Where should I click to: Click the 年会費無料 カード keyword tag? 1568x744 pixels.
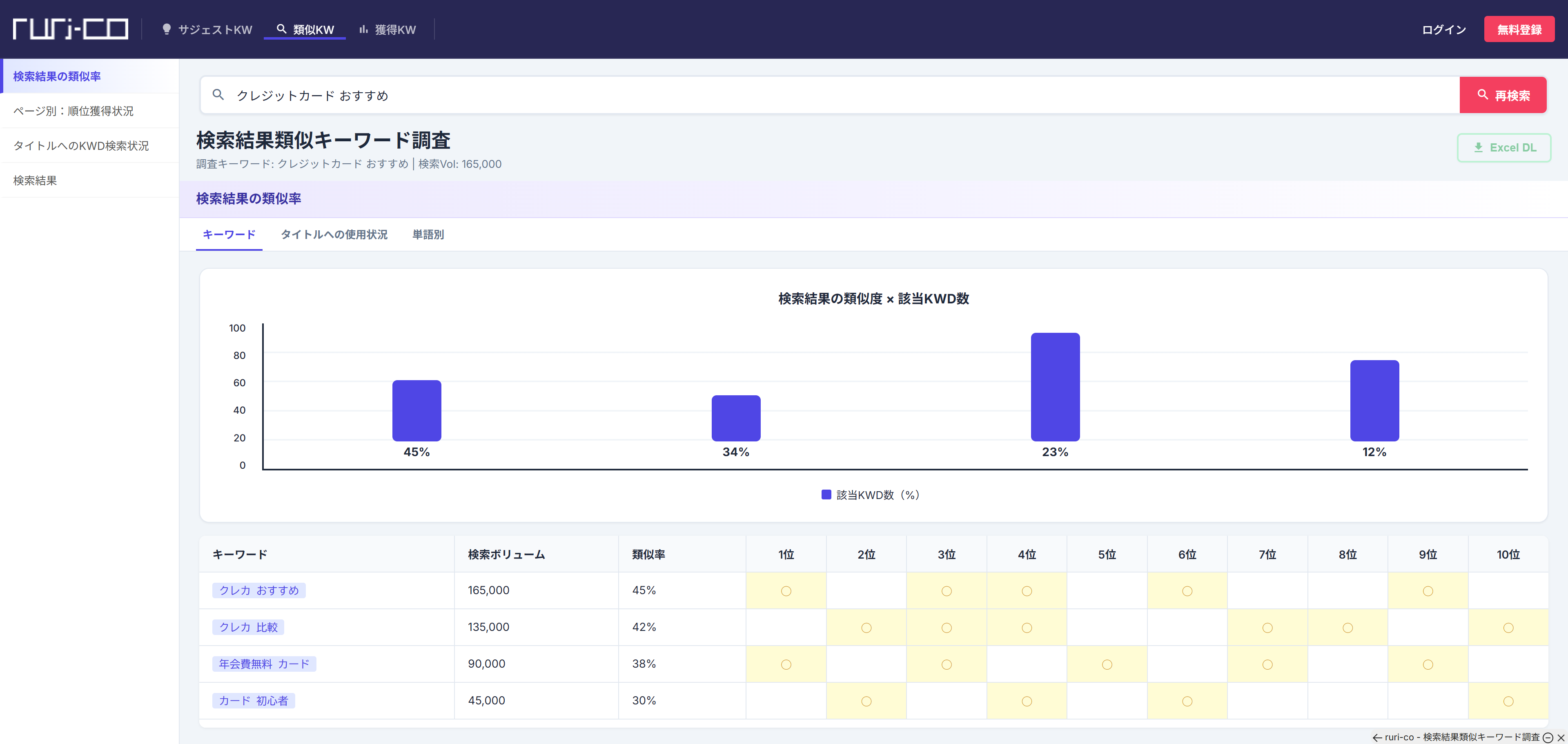[x=264, y=664]
